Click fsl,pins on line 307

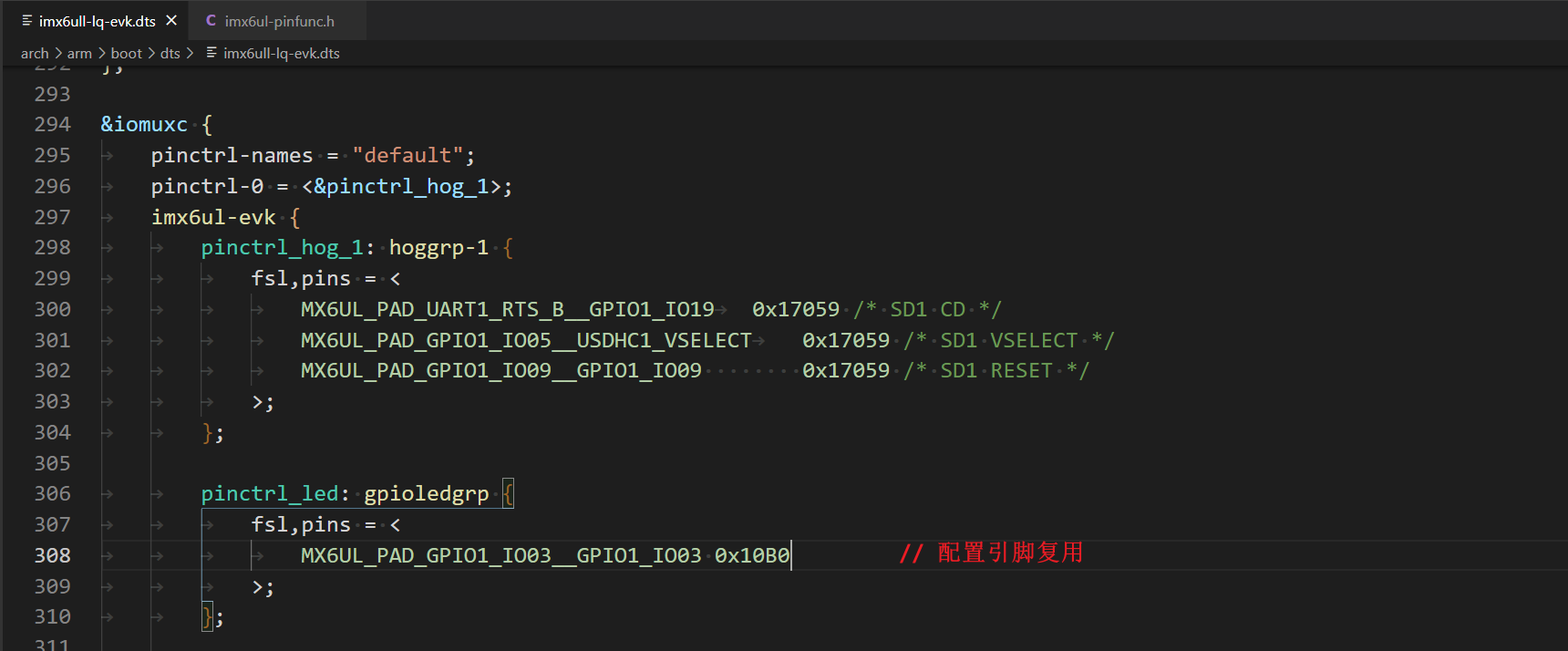pyautogui.click(x=301, y=524)
